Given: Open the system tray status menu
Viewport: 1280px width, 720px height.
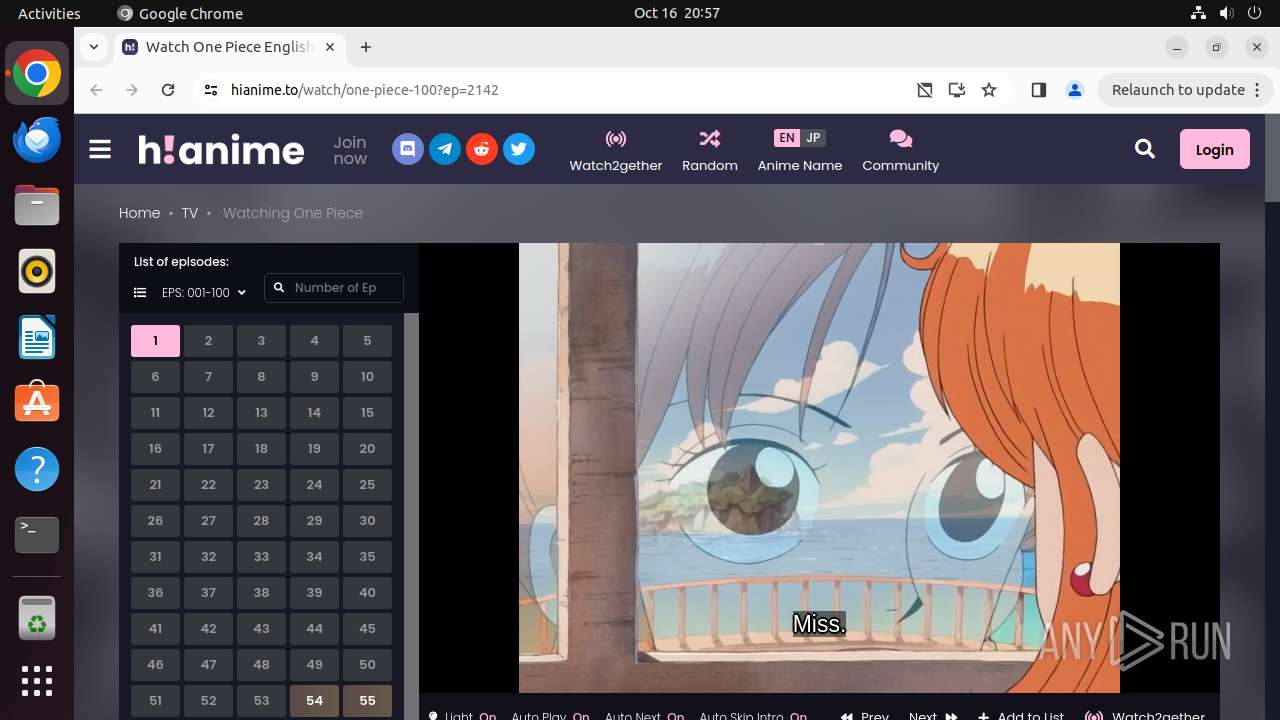Looking at the screenshot, I should (1226, 13).
